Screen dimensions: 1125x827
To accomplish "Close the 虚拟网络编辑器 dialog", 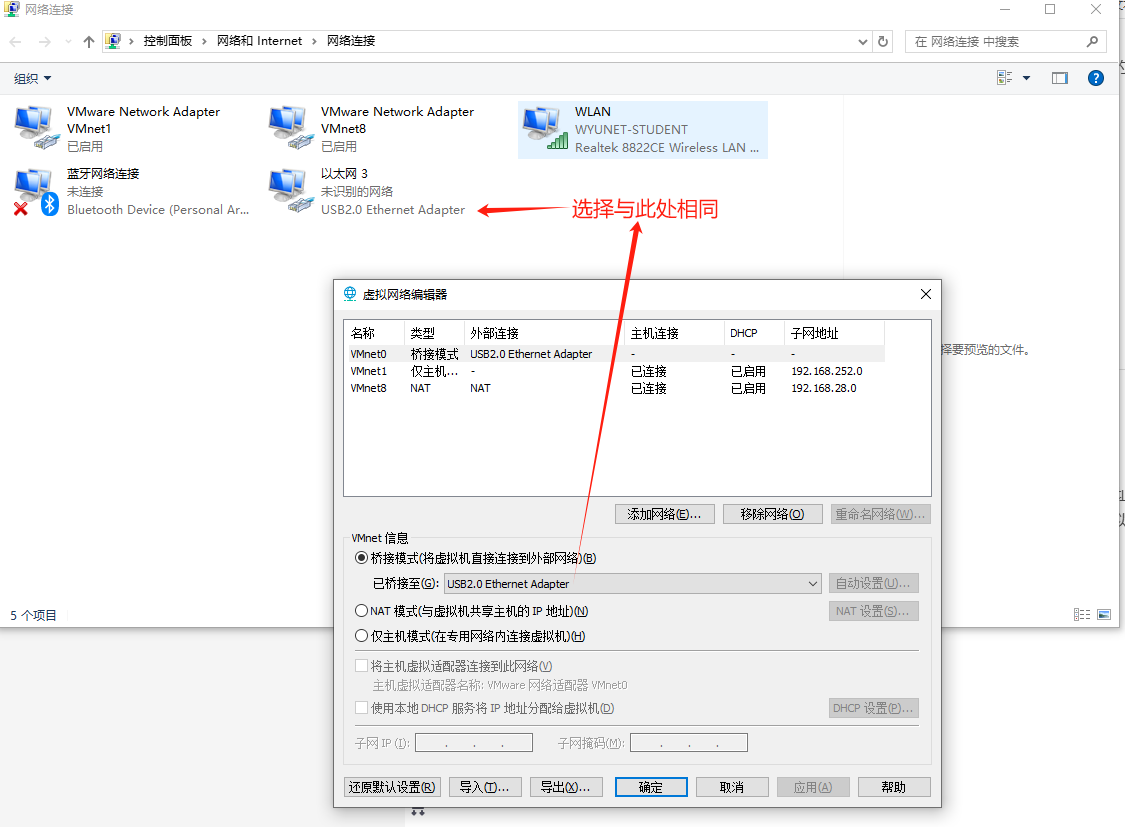I will tap(926, 294).
